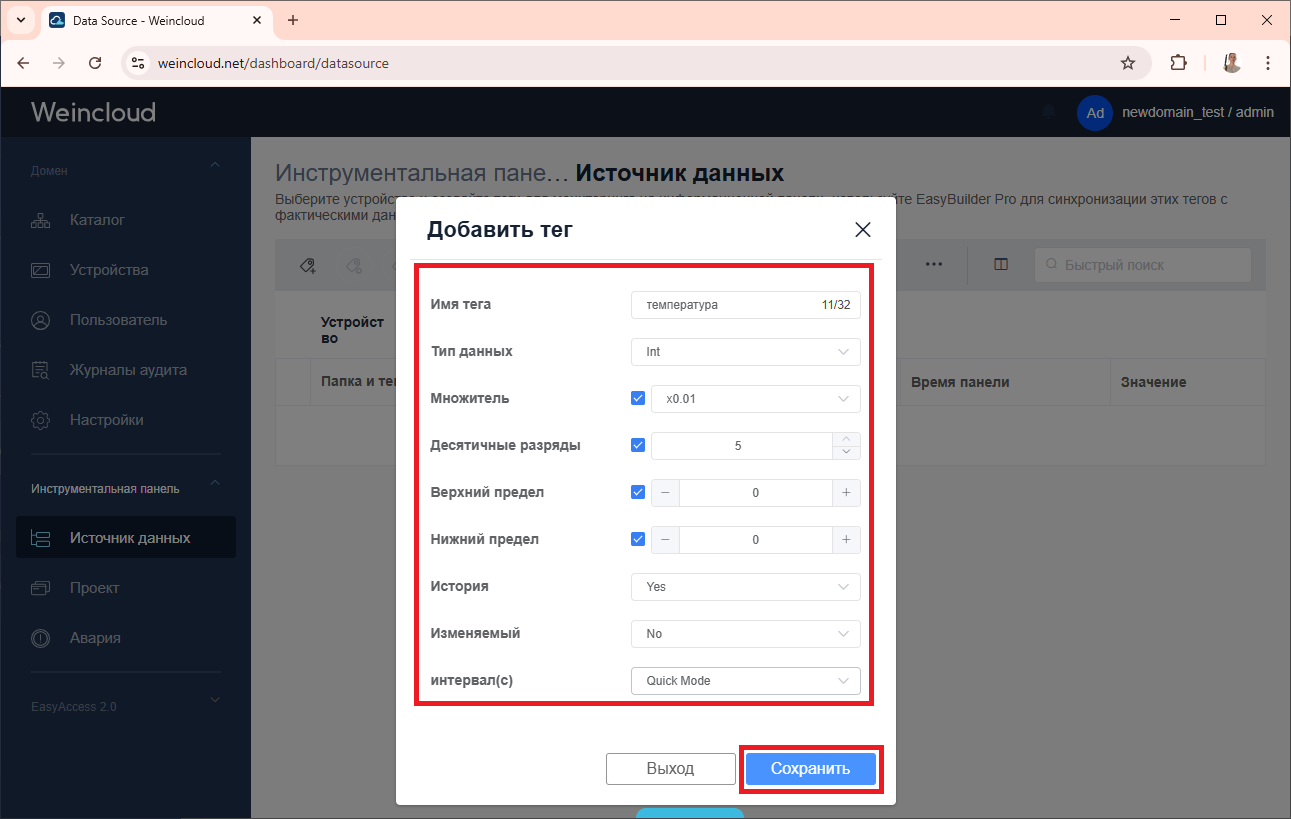The height and width of the screenshot is (819, 1291).
Task: Go to Пользователь in the sidebar menu
Action: click(118, 320)
